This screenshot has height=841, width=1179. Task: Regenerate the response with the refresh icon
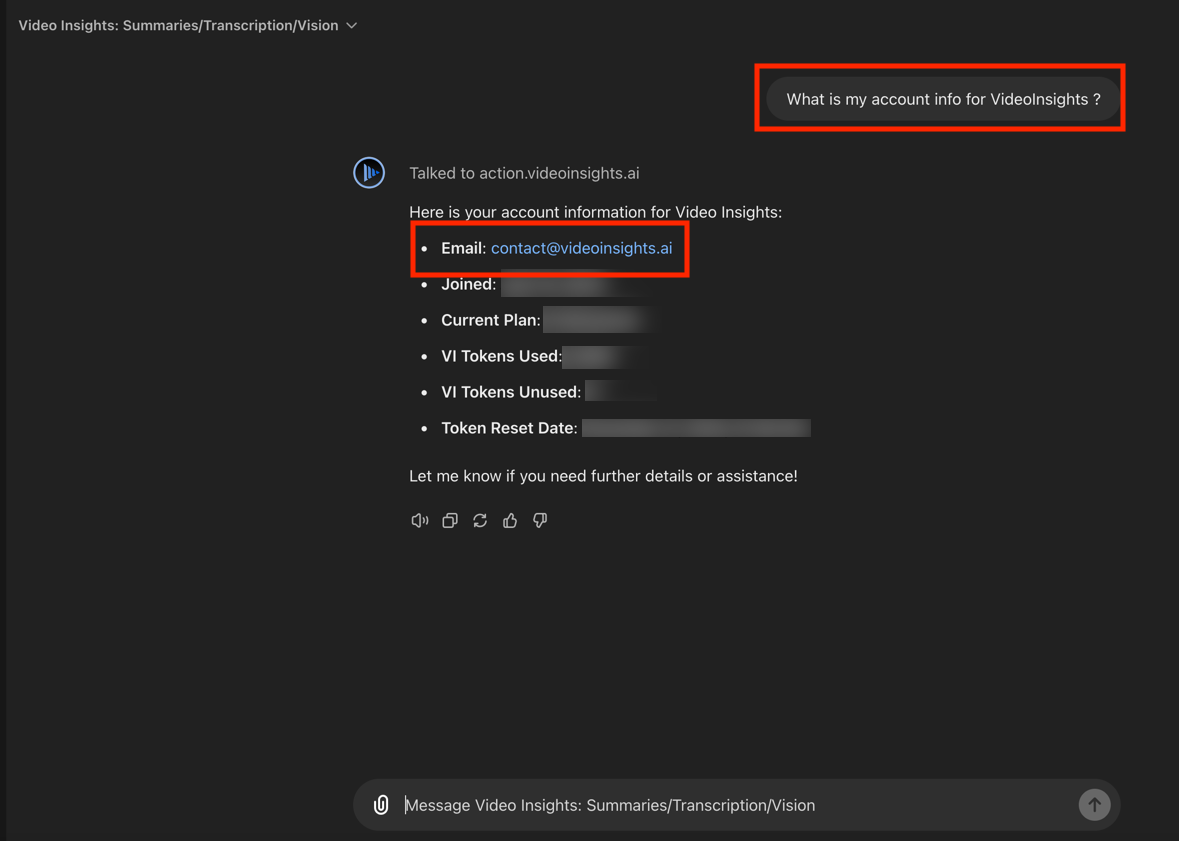pos(480,521)
